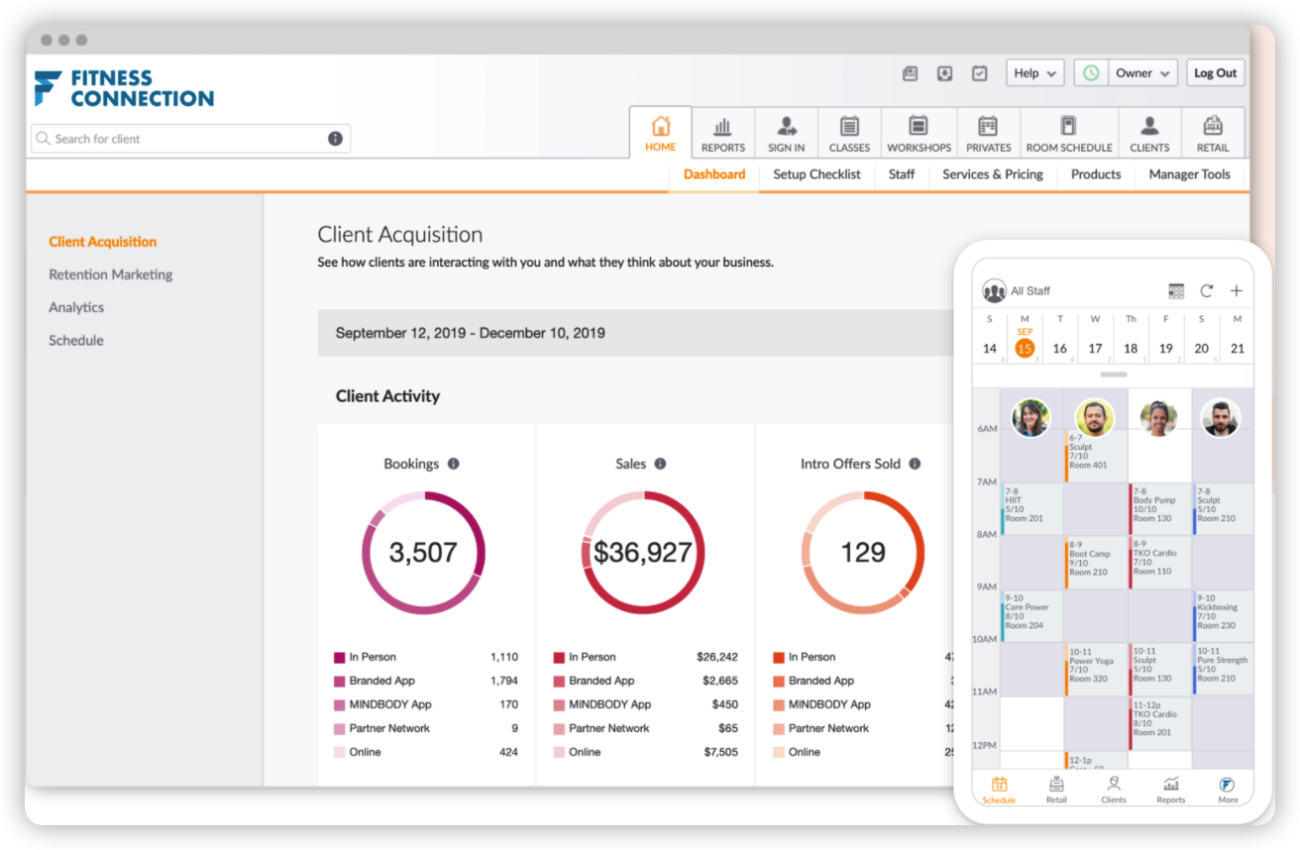Image resolution: width=1300 pixels, height=850 pixels.
Task: Open Analytics in the sidebar
Action: 76,308
